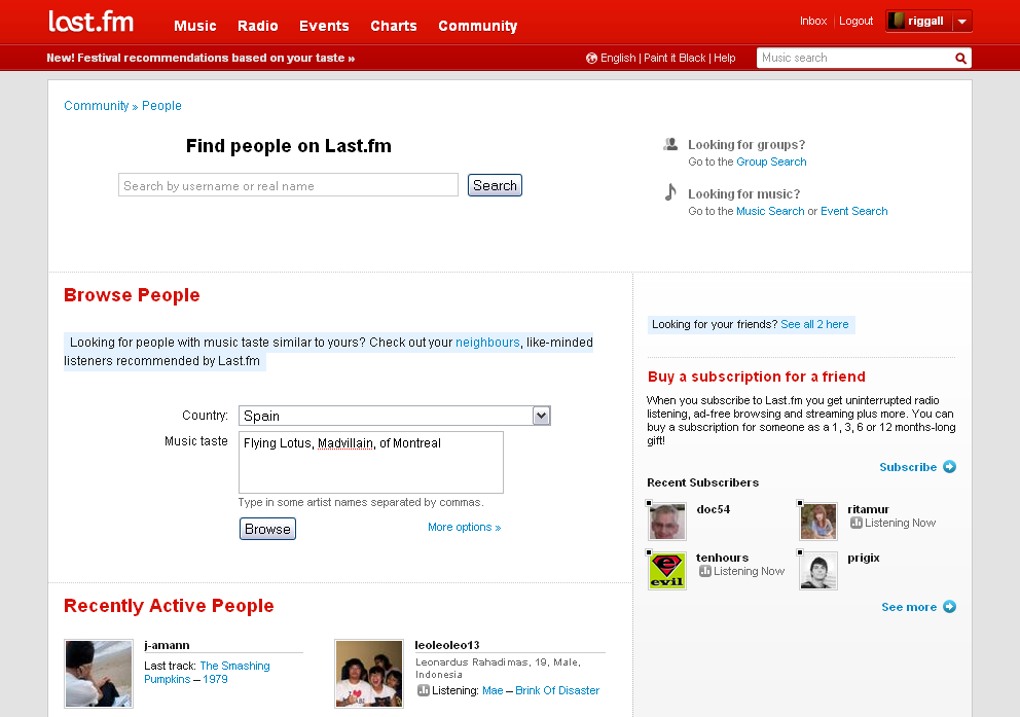Click the Community breadcrumb link
The height and width of the screenshot is (717, 1020).
(x=96, y=106)
